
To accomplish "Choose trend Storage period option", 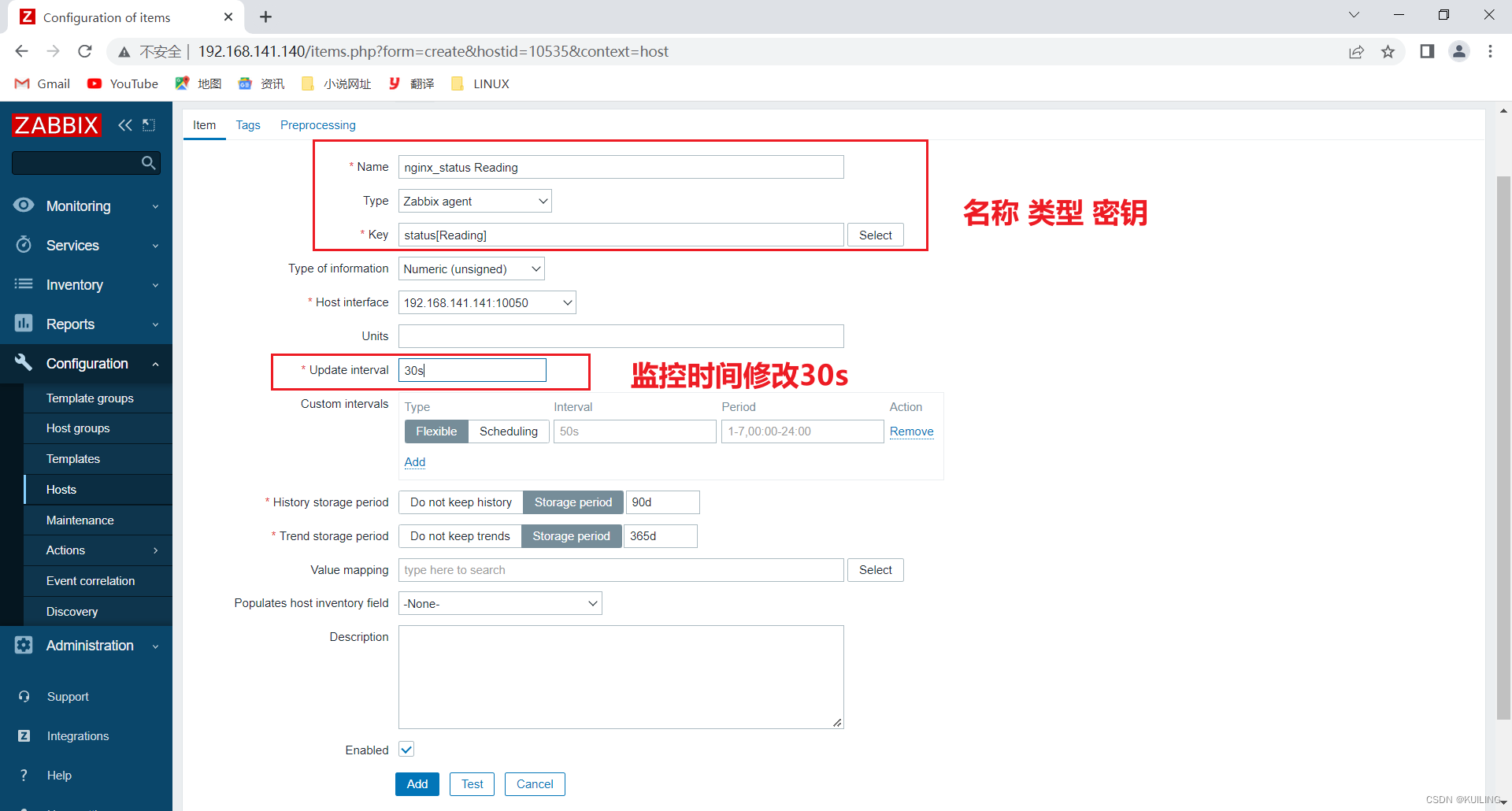I will coord(571,536).
